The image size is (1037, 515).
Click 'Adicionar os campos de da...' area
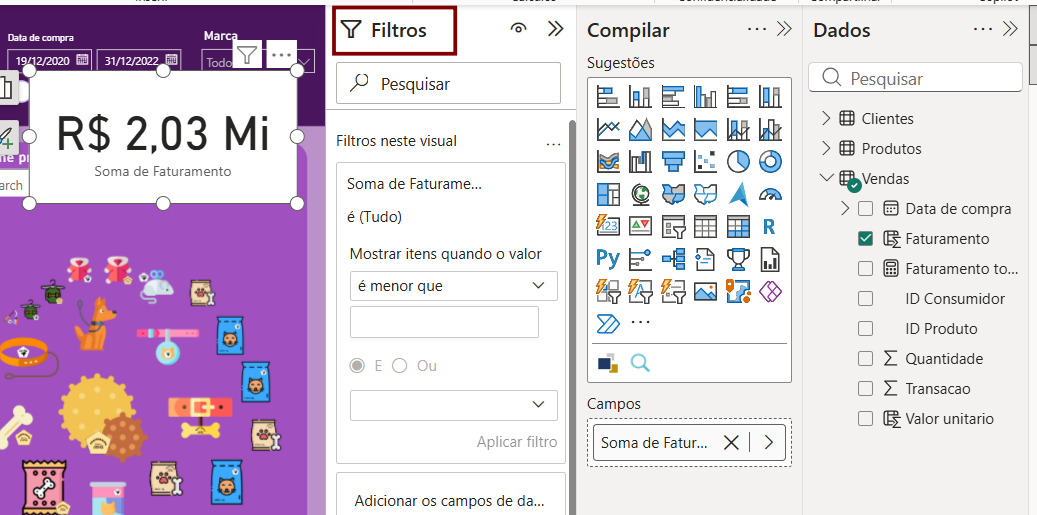pos(450,500)
